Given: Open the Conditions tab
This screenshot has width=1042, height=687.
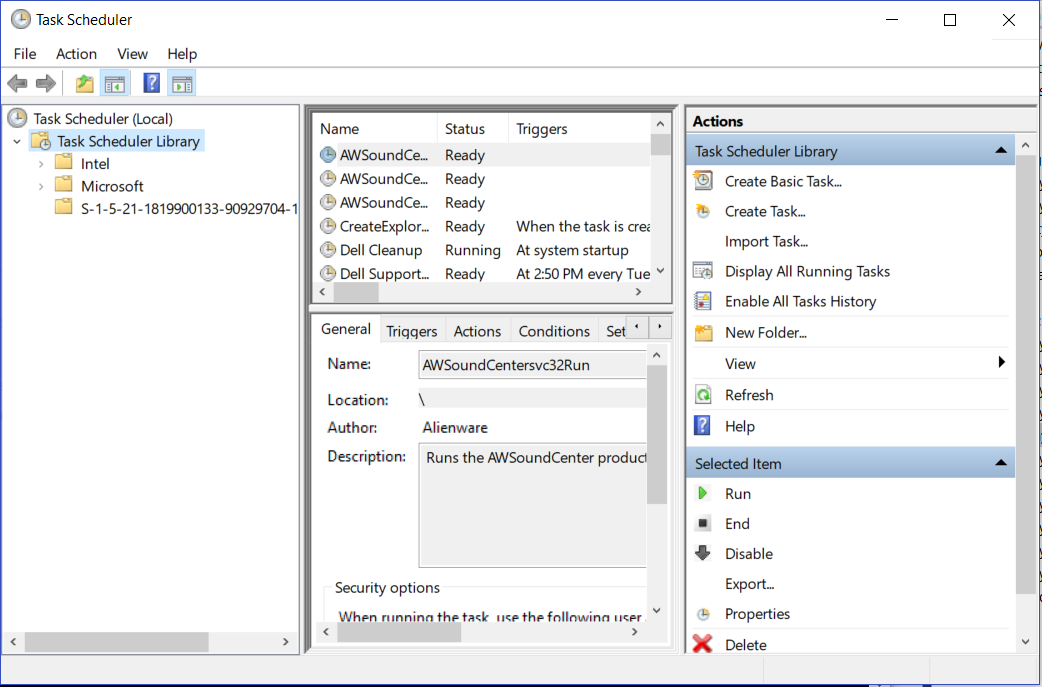Looking at the screenshot, I should 554,331.
